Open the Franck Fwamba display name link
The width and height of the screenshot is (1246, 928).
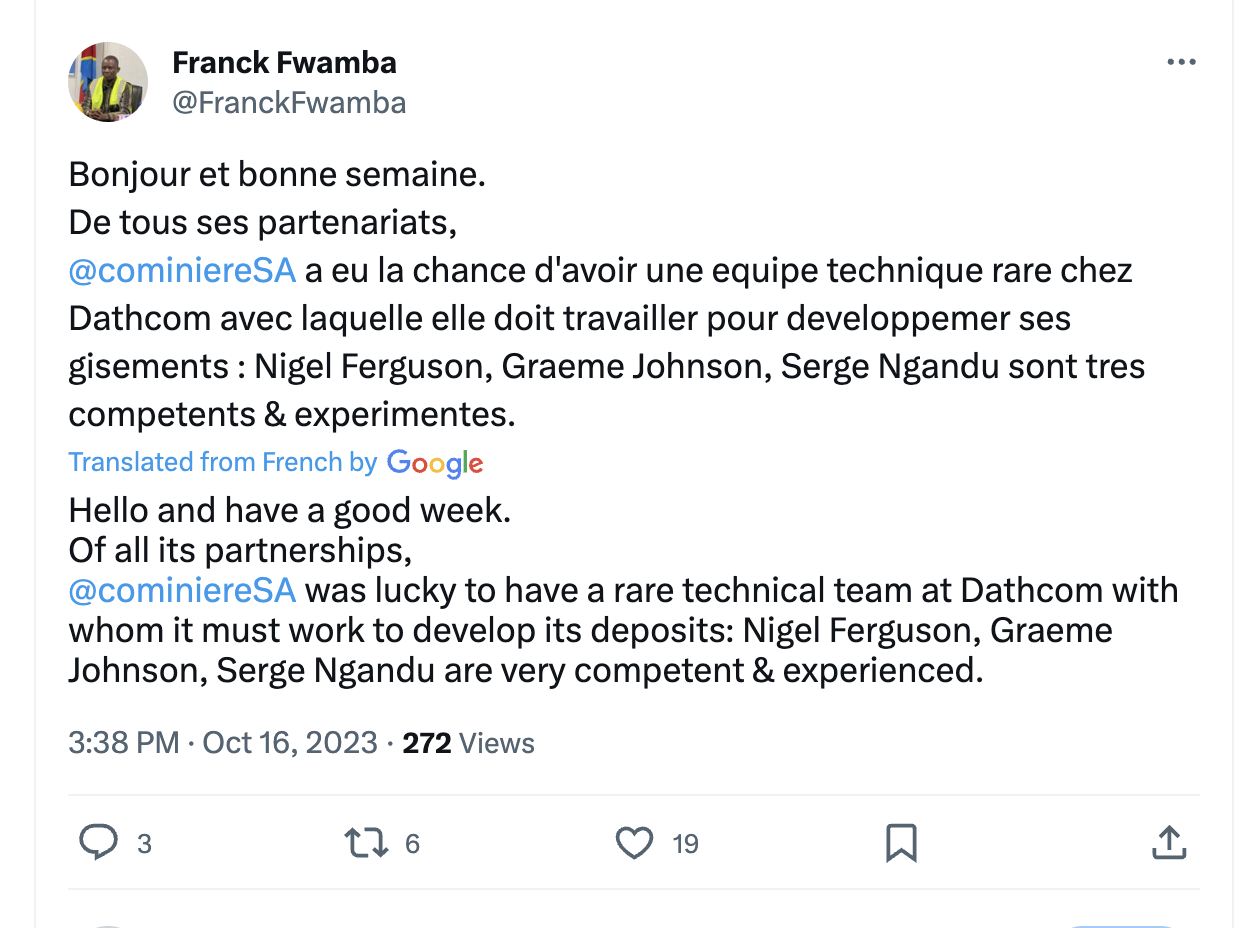(284, 63)
